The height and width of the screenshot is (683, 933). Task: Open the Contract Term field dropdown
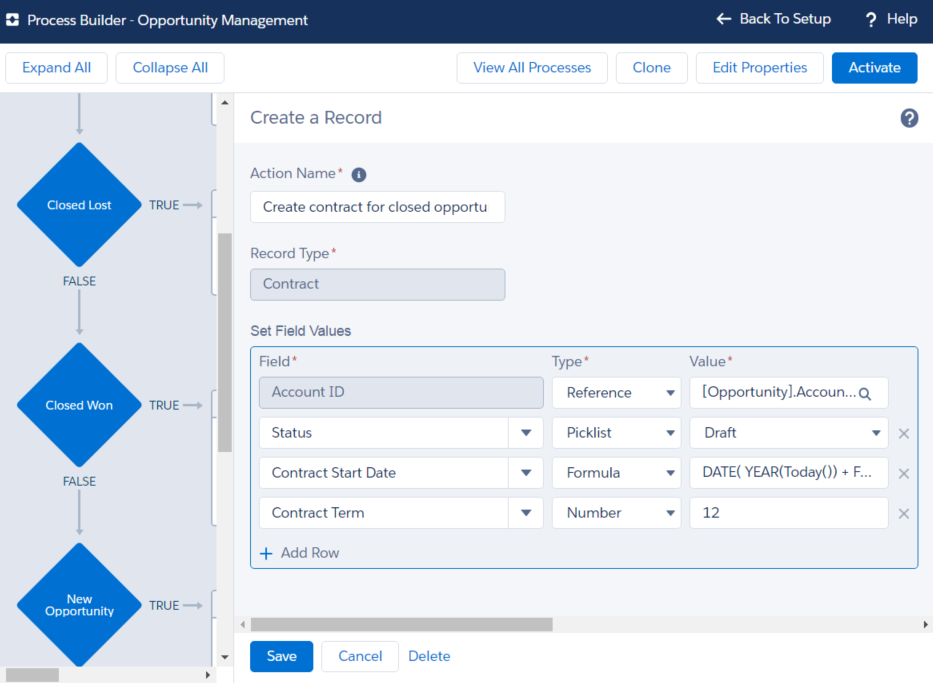pos(525,513)
